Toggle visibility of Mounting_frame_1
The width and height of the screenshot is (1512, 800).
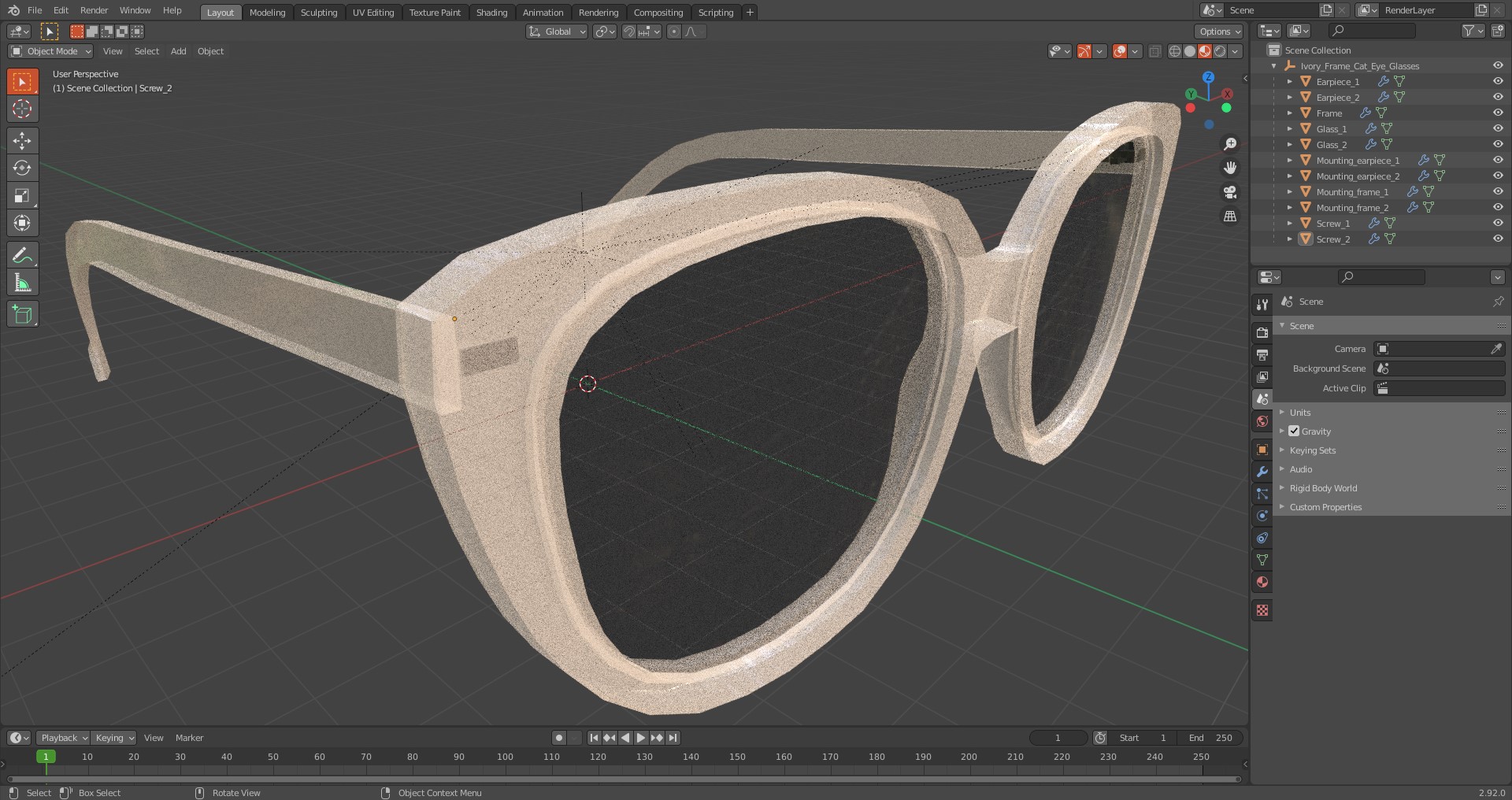[x=1498, y=191]
